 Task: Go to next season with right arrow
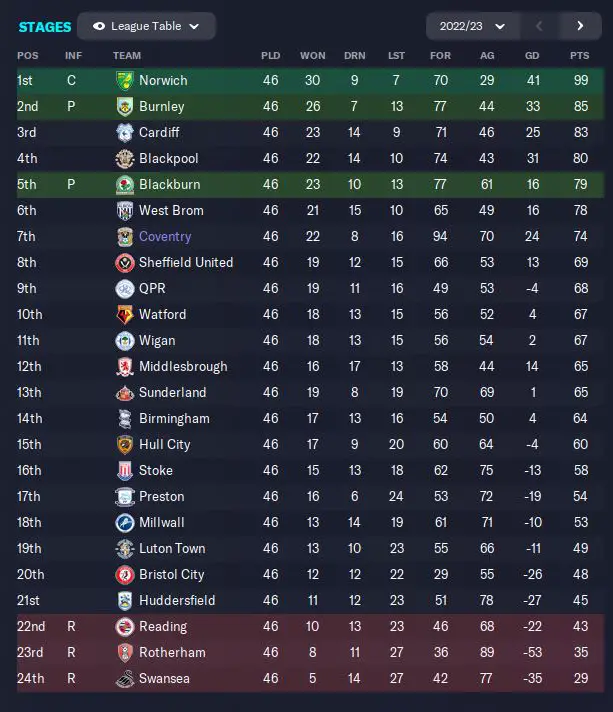point(580,26)
